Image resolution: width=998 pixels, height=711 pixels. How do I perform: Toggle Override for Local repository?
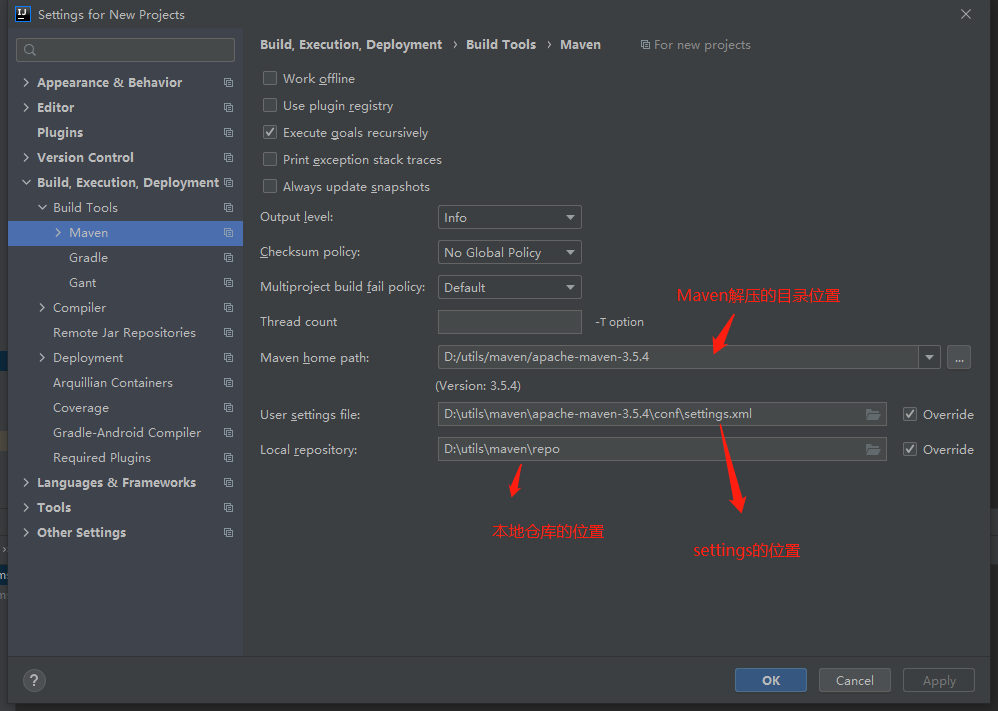pyautogui.click(x=910, y=449)
